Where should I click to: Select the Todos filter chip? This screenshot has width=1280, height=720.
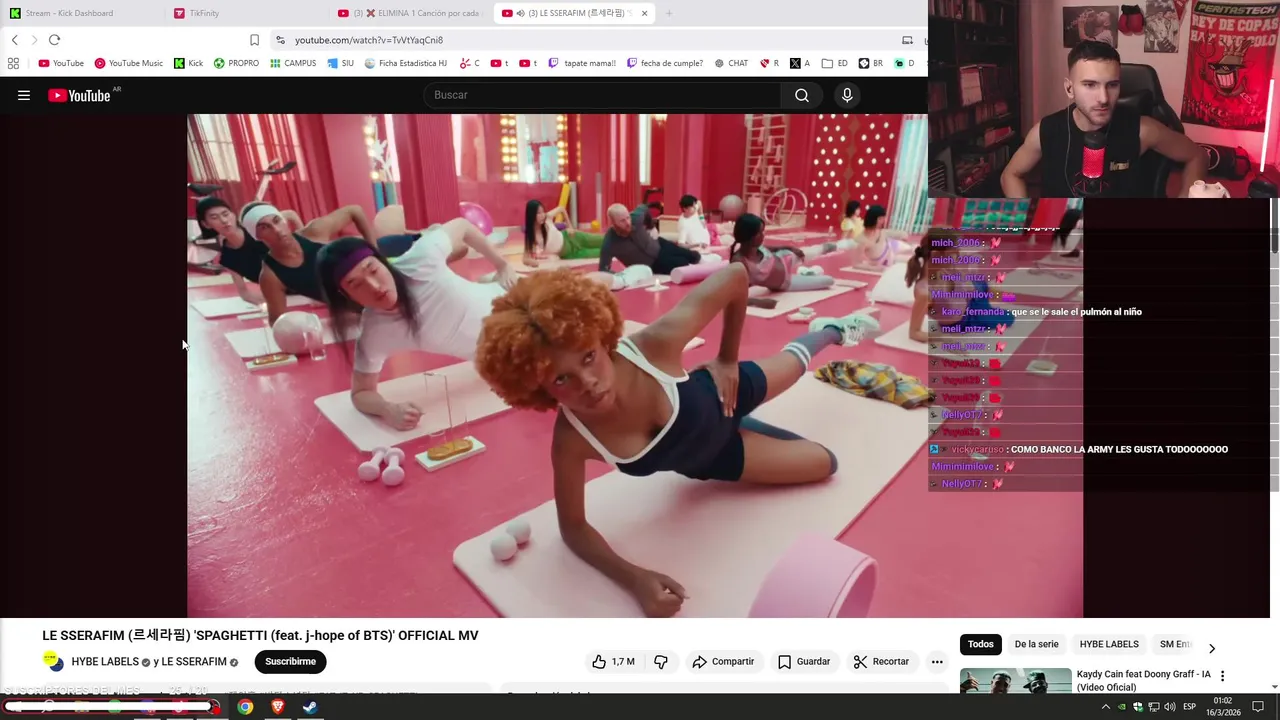click(981, 644)
